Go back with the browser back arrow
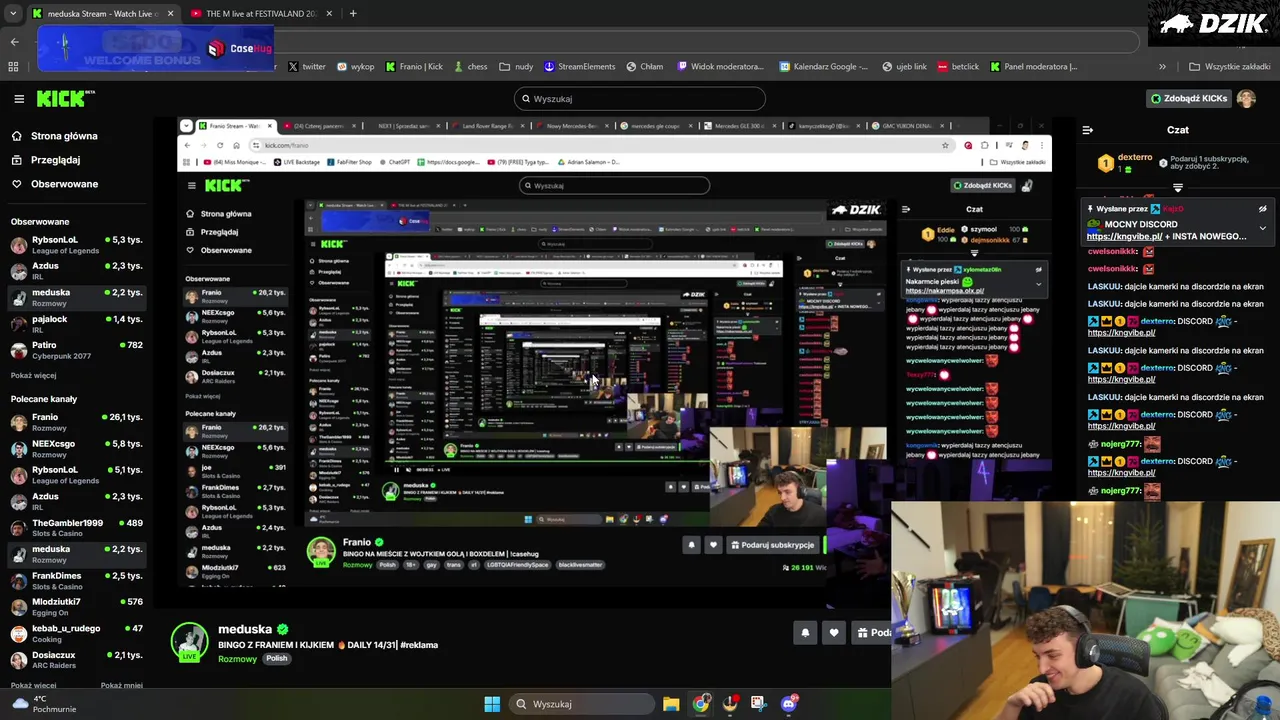 coord(14,41)
